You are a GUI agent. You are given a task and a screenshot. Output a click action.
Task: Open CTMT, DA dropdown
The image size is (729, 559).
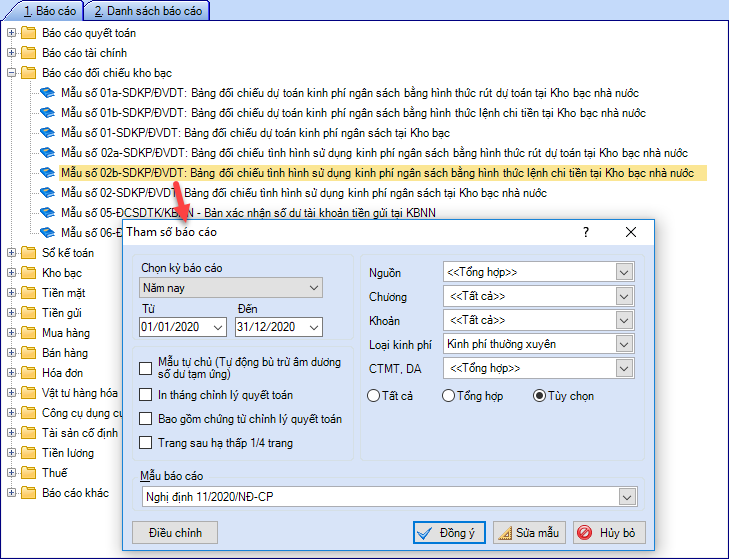click(x=624, y=369)
